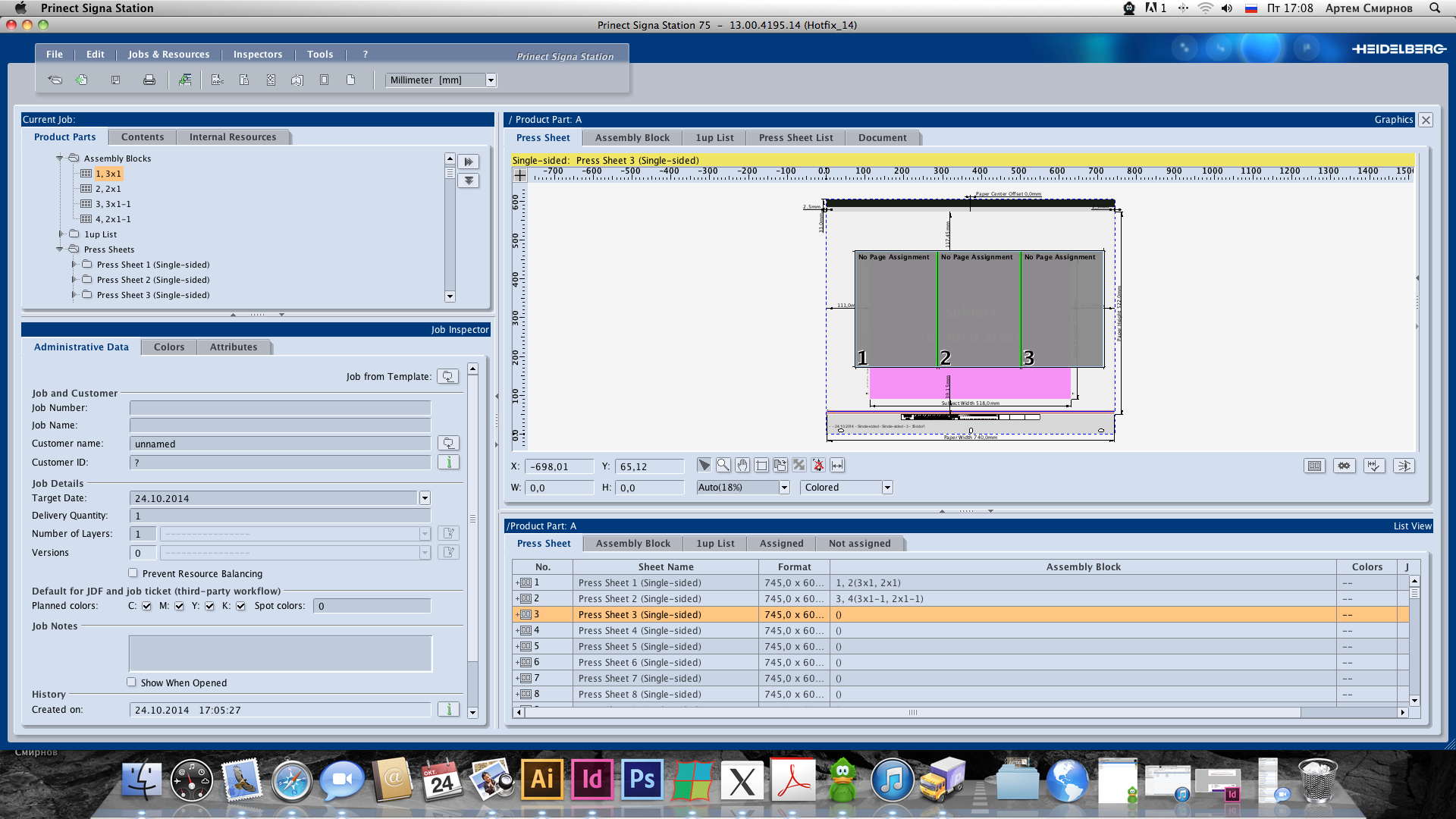Select the arrow selection tool in graphics view

[704, 465]
